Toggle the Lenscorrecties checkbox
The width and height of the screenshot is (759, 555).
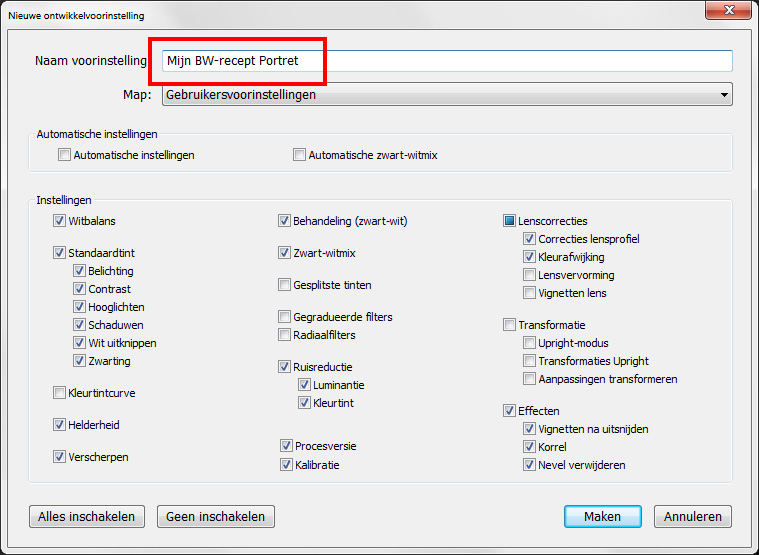coord(510,221)
